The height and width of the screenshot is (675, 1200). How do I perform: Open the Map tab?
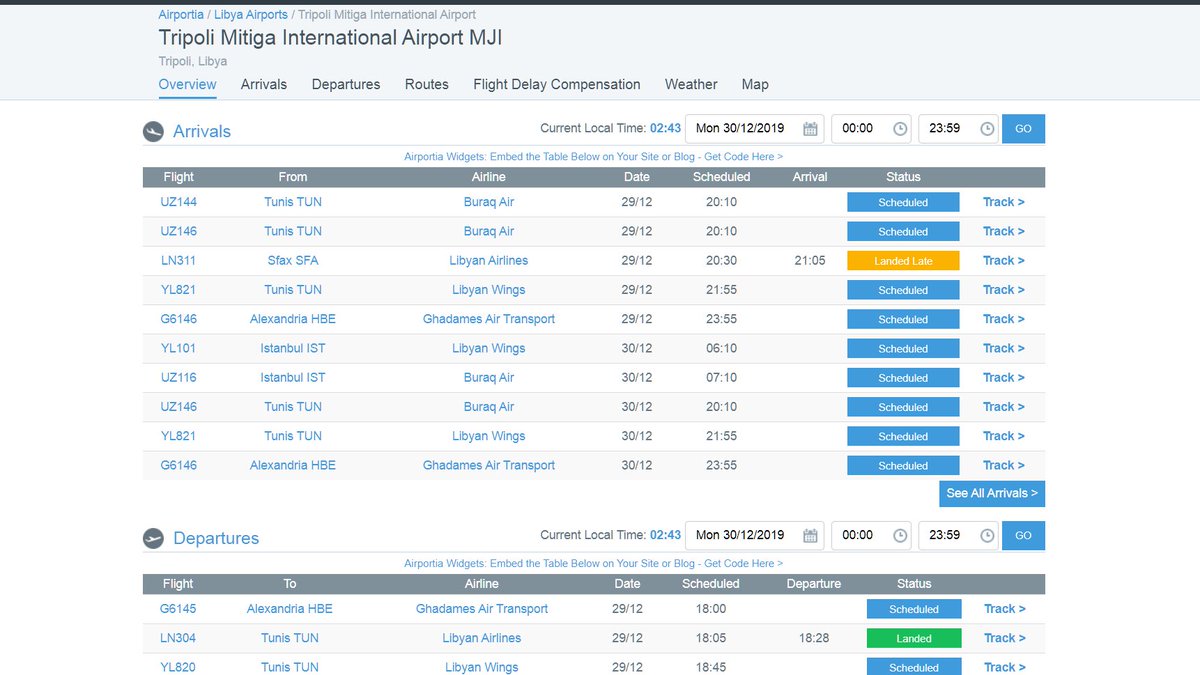755,85
